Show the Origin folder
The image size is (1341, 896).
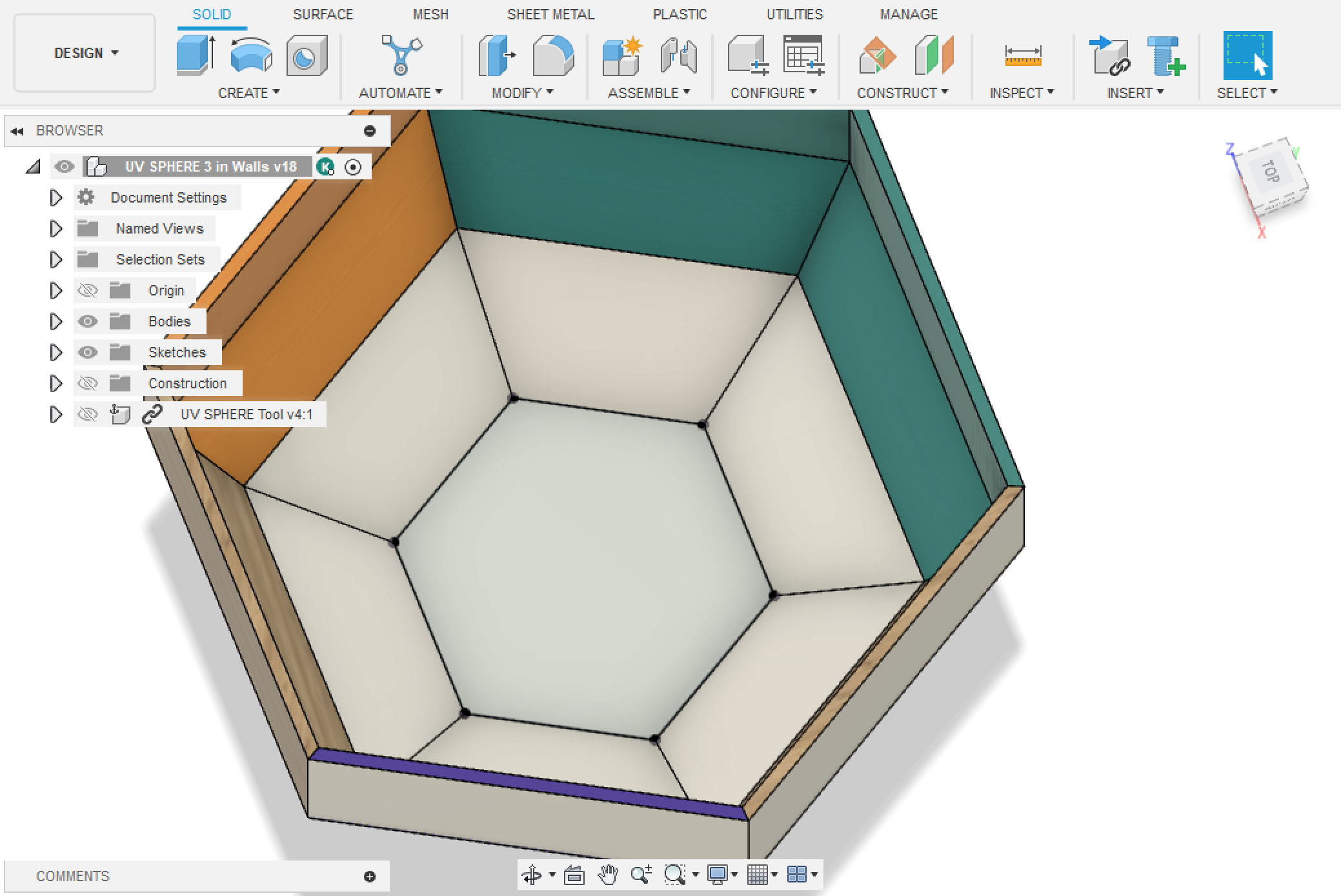tap(88, 290)
